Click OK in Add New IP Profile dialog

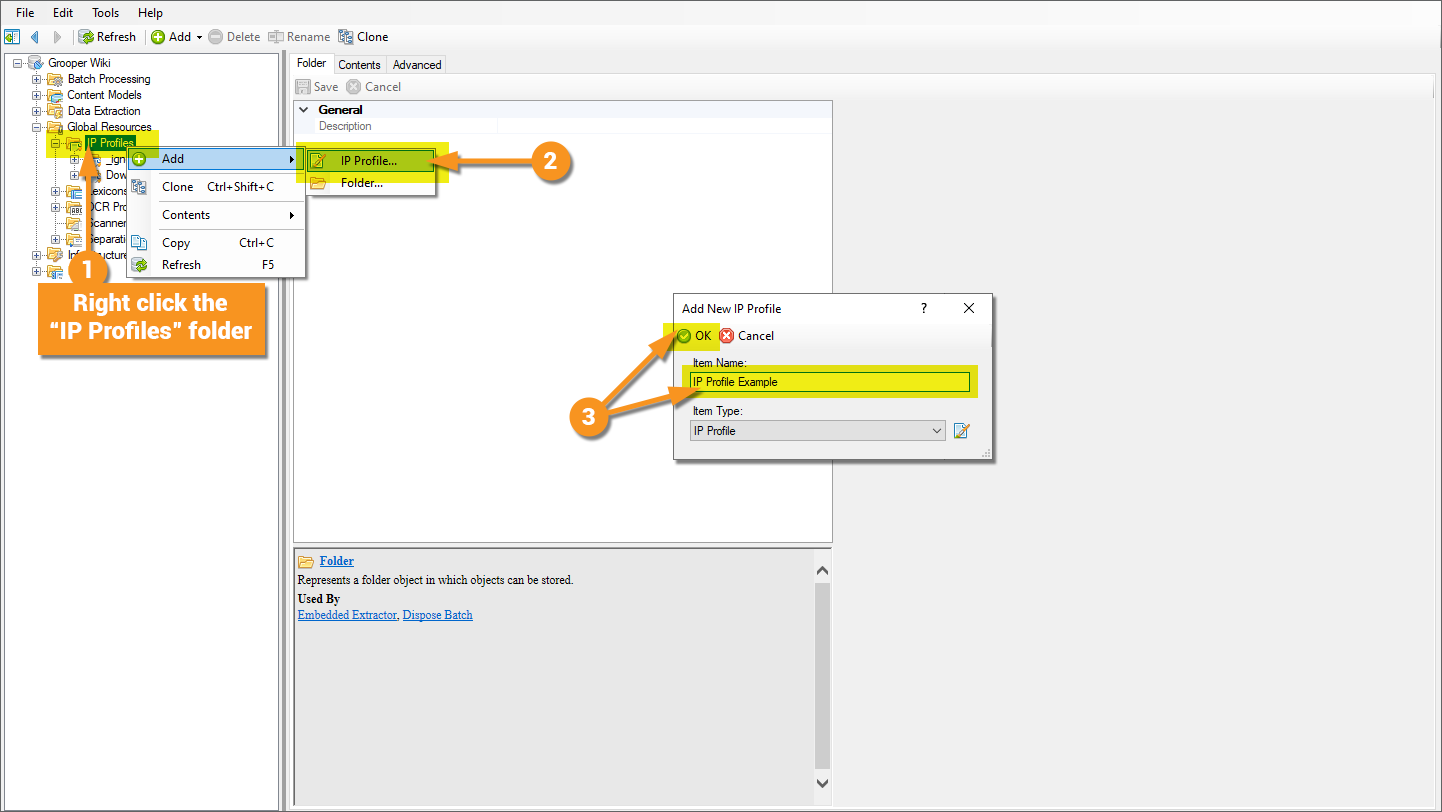[x=695, y=336]
